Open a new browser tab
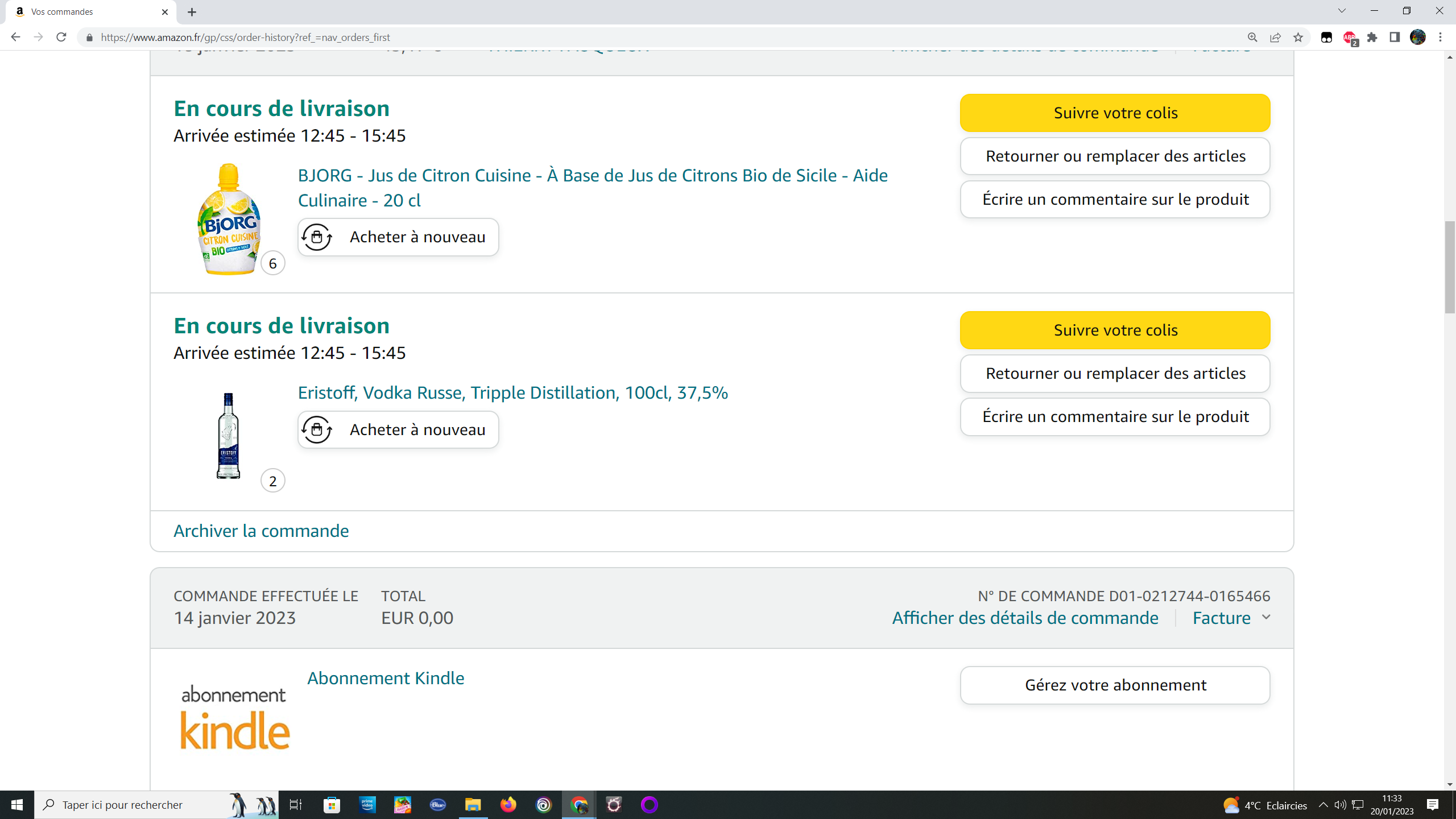This screenshot has width=1456, height=819. (x=192, y=12)
